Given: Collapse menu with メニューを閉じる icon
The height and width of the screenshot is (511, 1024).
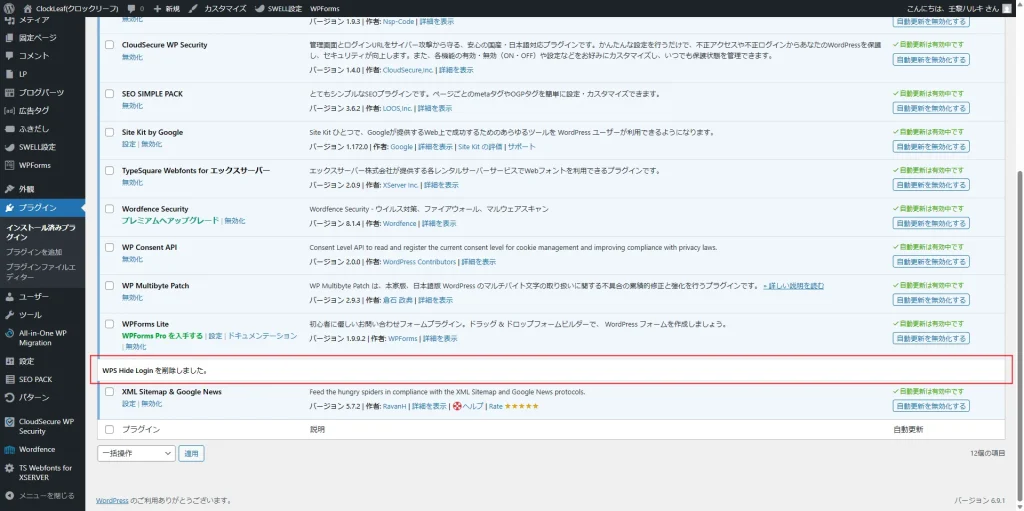Looking at the screenshot, I should point(9,495).
